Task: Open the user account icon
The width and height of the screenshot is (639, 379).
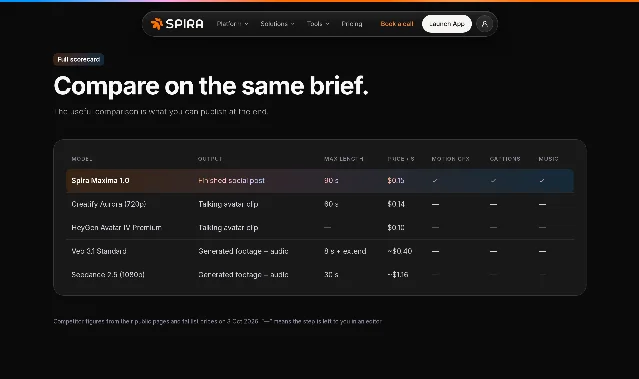Action: click(x=485, y=24)
